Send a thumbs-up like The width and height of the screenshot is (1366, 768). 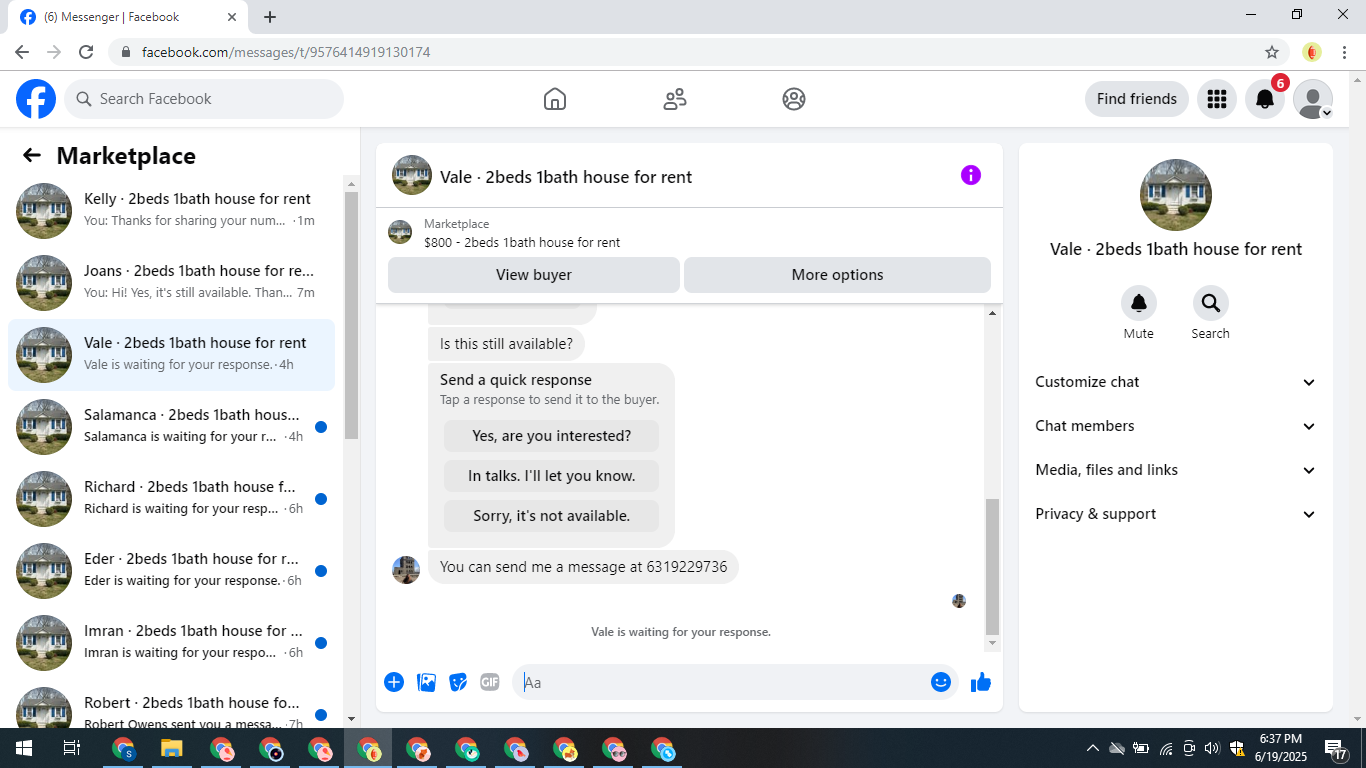pos(981,682)
